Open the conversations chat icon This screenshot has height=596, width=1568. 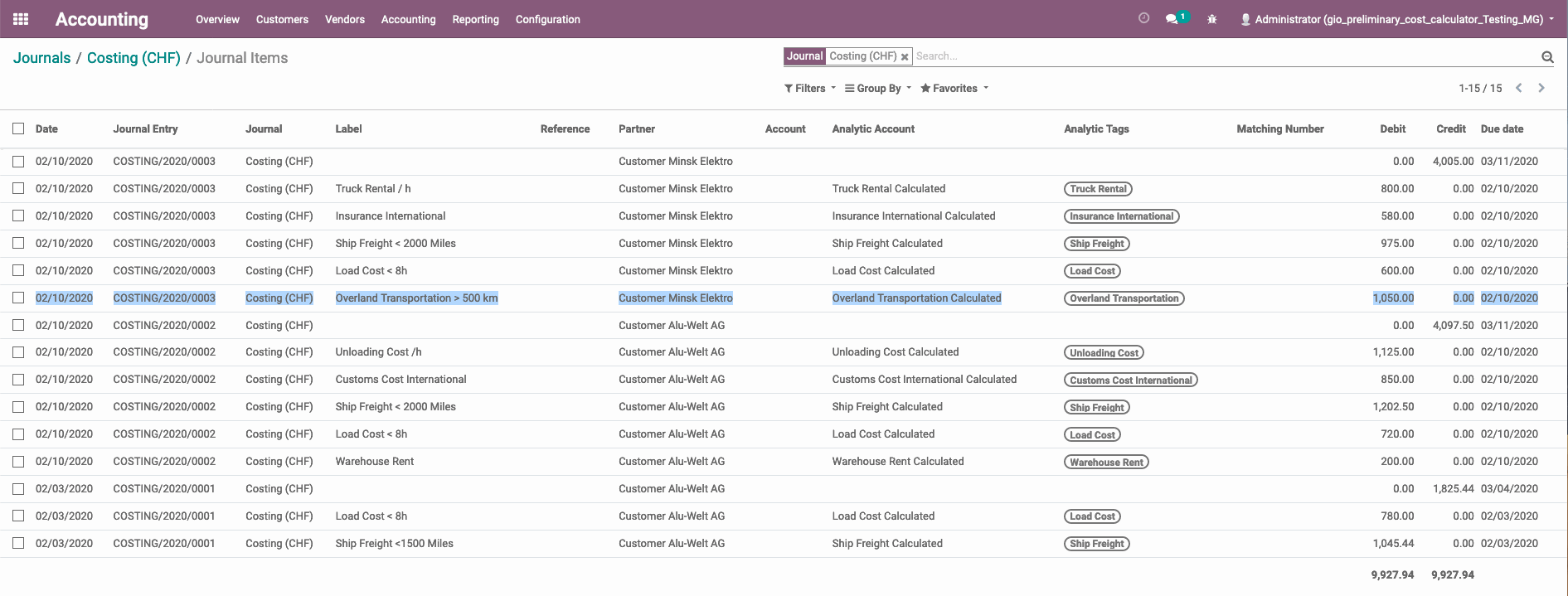[1172, 19]
